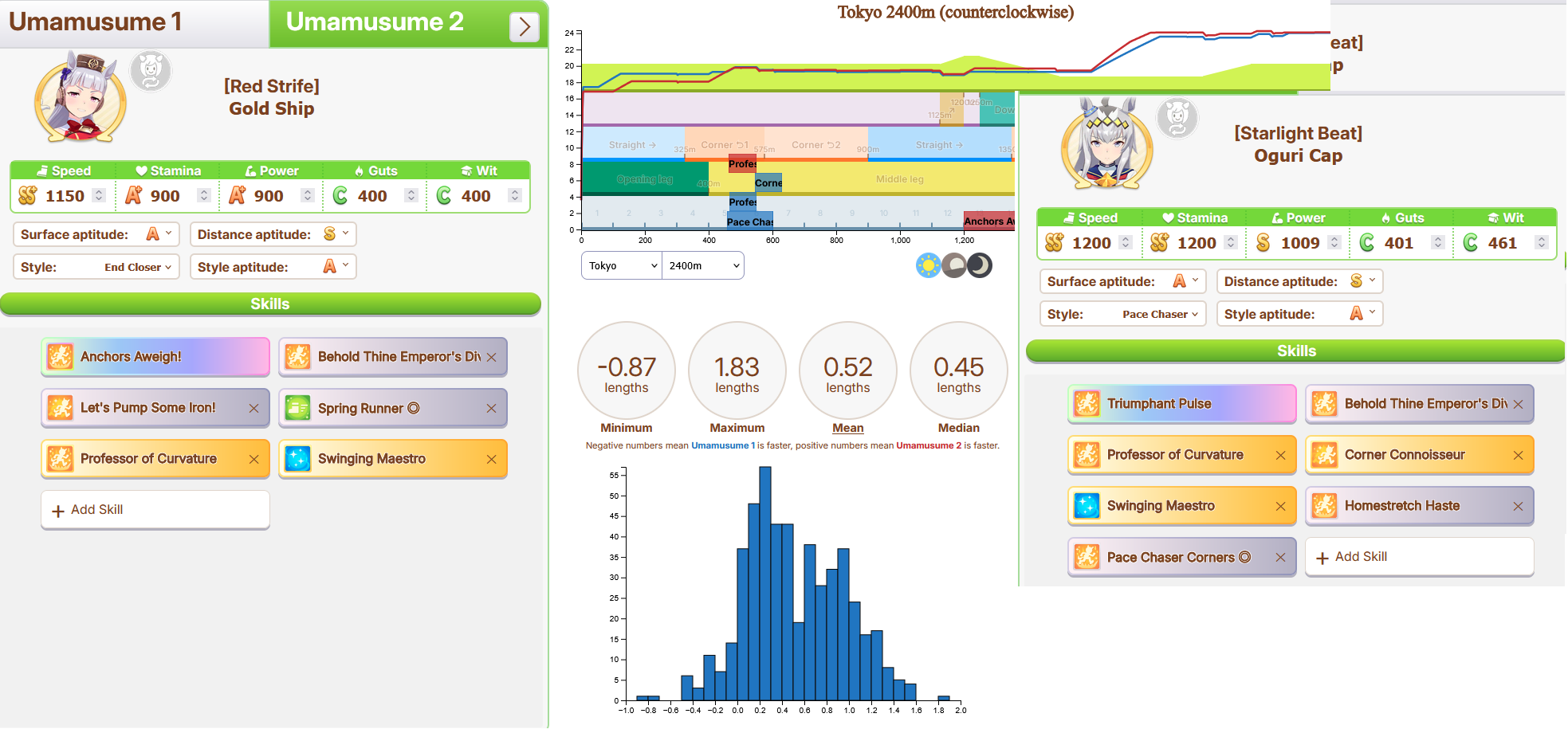Remove the Corner Connoisseur skill
This screenshot has height=733, width=1568.
pyautogui.click(x=1518, y=455)
